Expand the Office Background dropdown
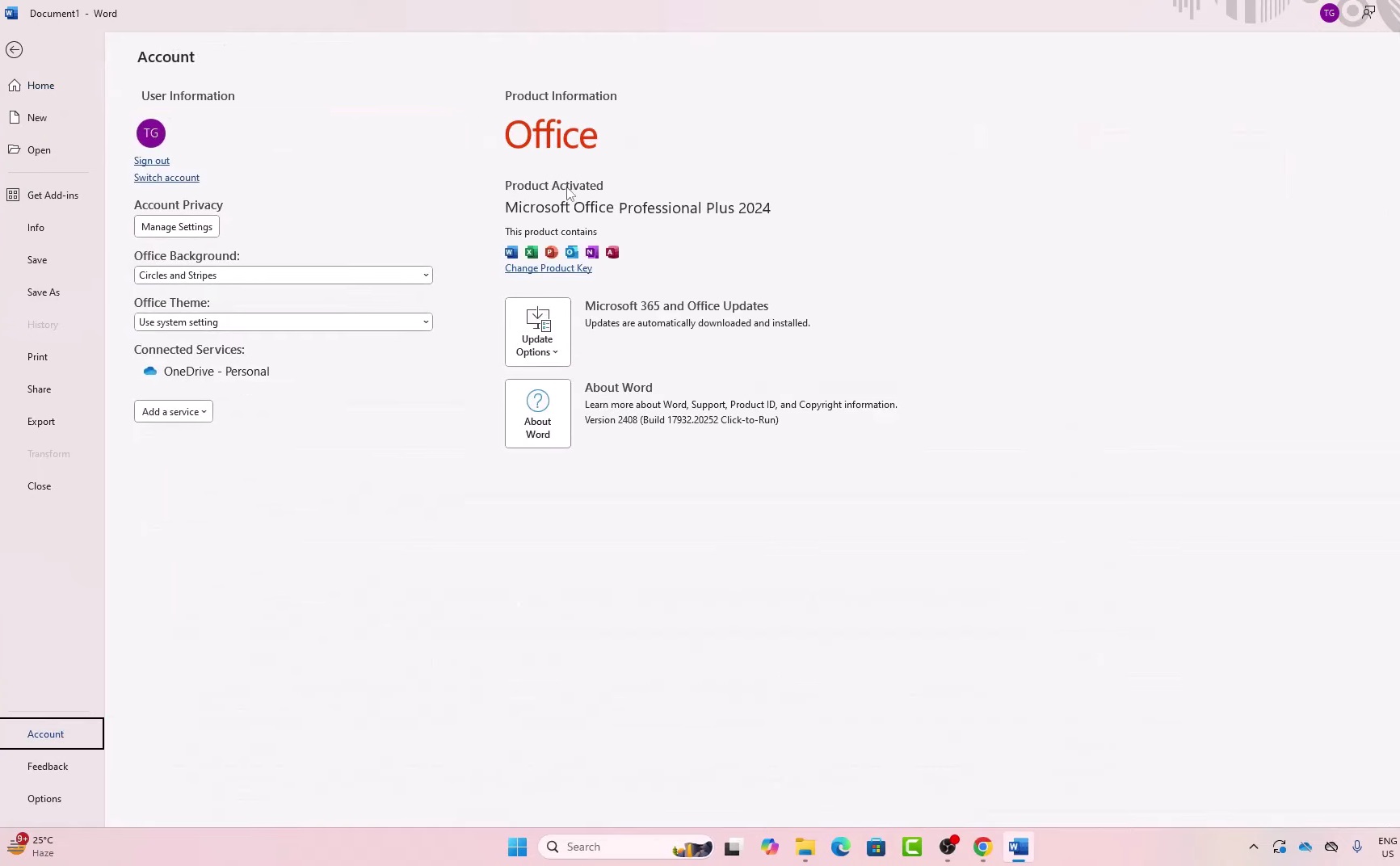This screenshot has height=866, width=1400. (284, 275)
